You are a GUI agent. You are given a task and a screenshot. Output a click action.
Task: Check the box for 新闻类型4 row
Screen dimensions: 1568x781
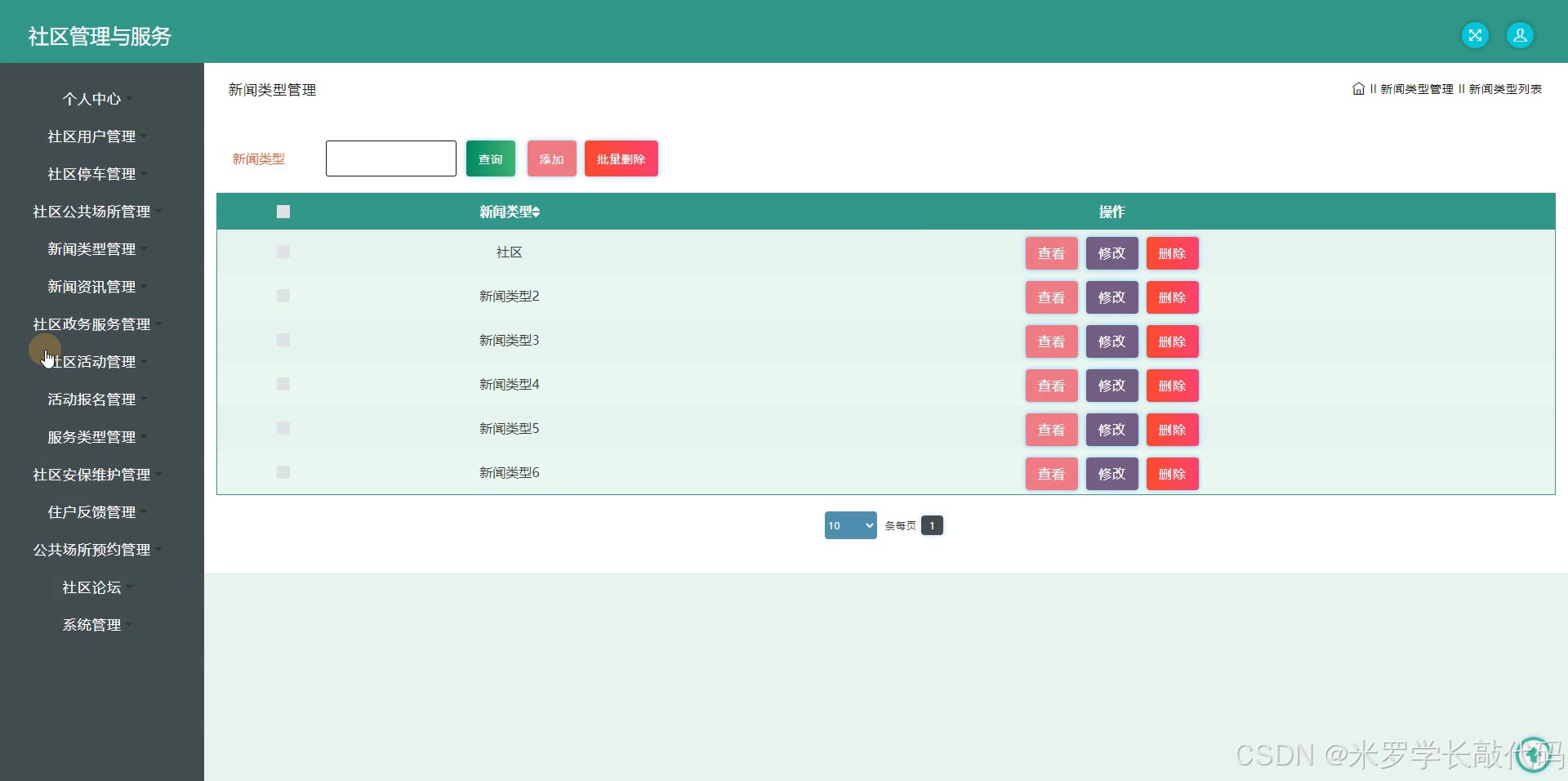coord(283,384)
